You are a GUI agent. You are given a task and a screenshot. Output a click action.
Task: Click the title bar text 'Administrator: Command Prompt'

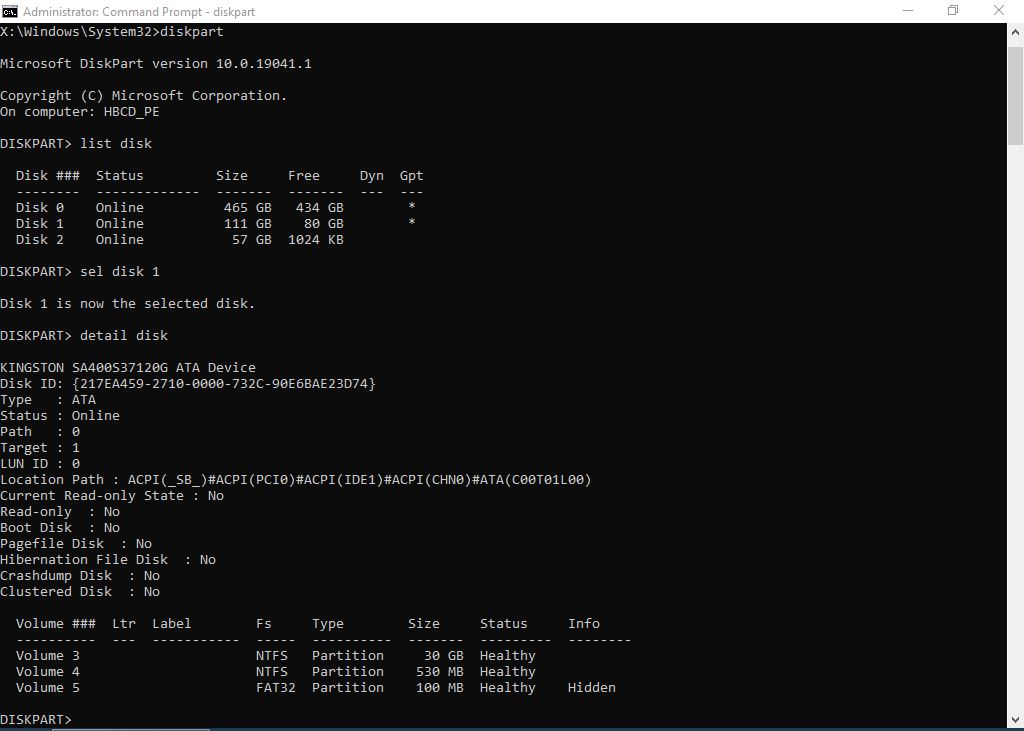[110, 11]
